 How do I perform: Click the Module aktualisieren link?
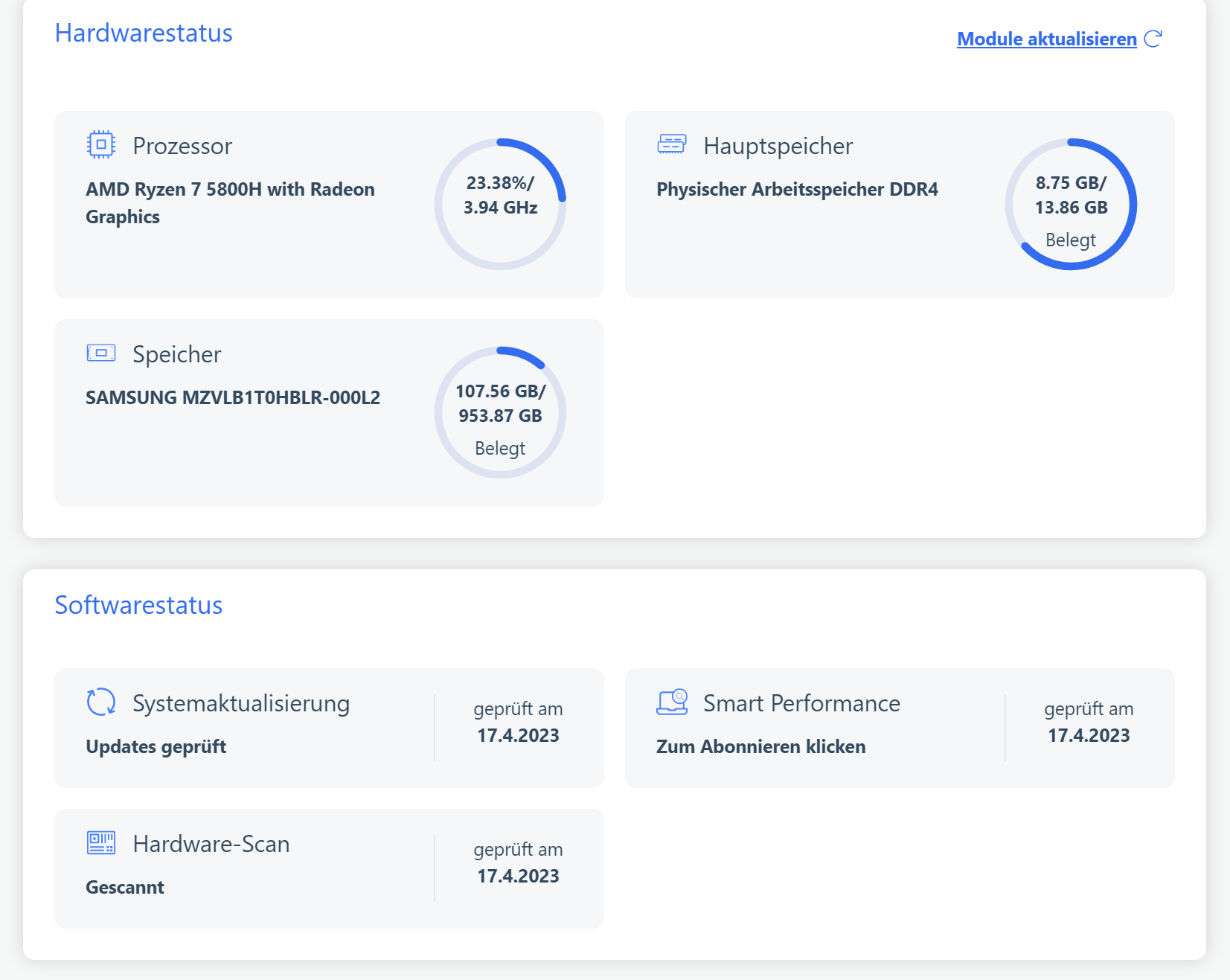click(x=1046, y=39)
